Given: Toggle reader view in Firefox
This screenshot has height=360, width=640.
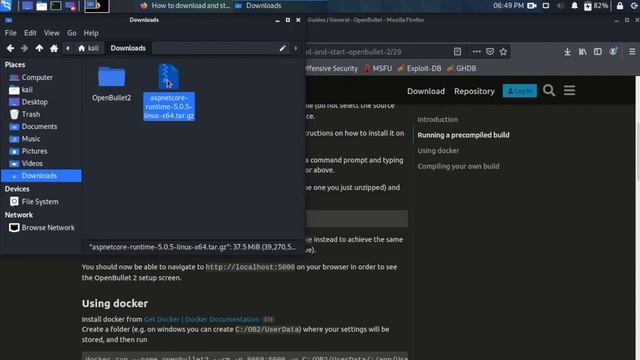Looking at the screenshot, I should [457, 52].
